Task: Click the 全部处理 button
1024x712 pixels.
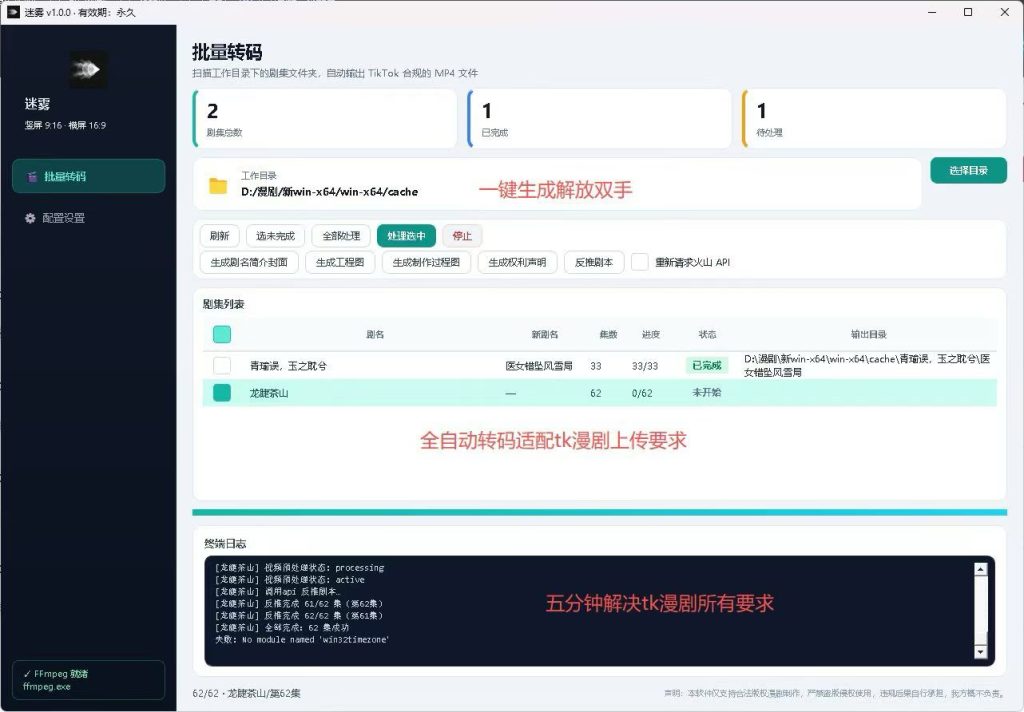Action: click(x=341, y=236)
